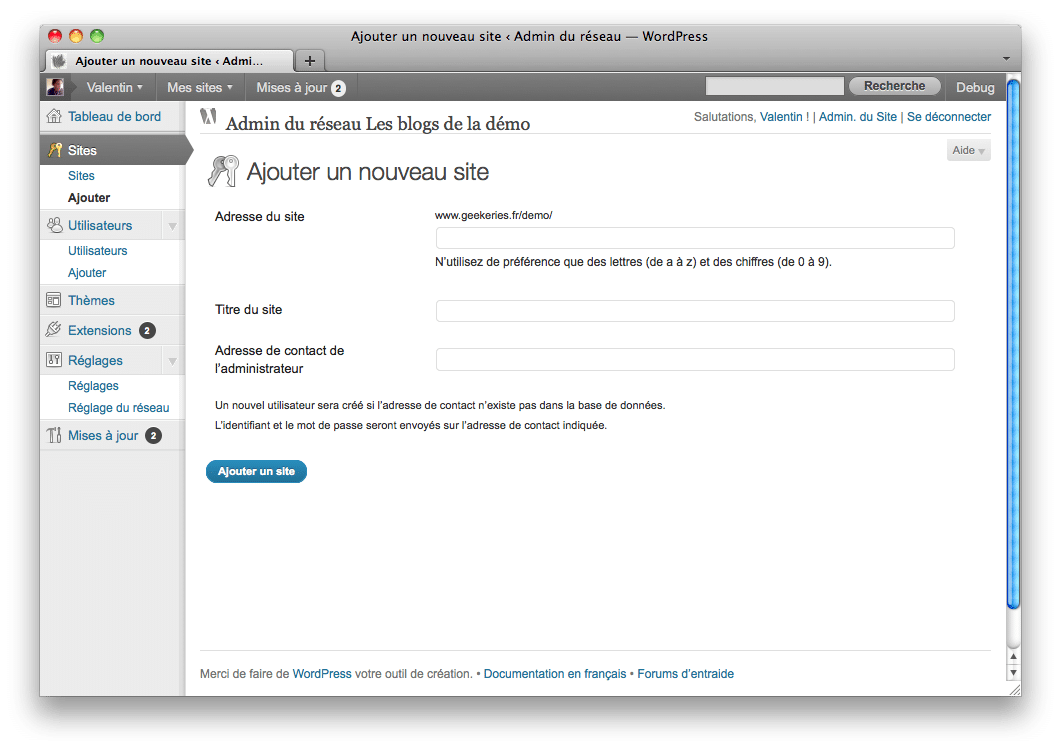Focus the admin bar search field
This screenshot has height=751, width=1061.
tap(774, 86)
